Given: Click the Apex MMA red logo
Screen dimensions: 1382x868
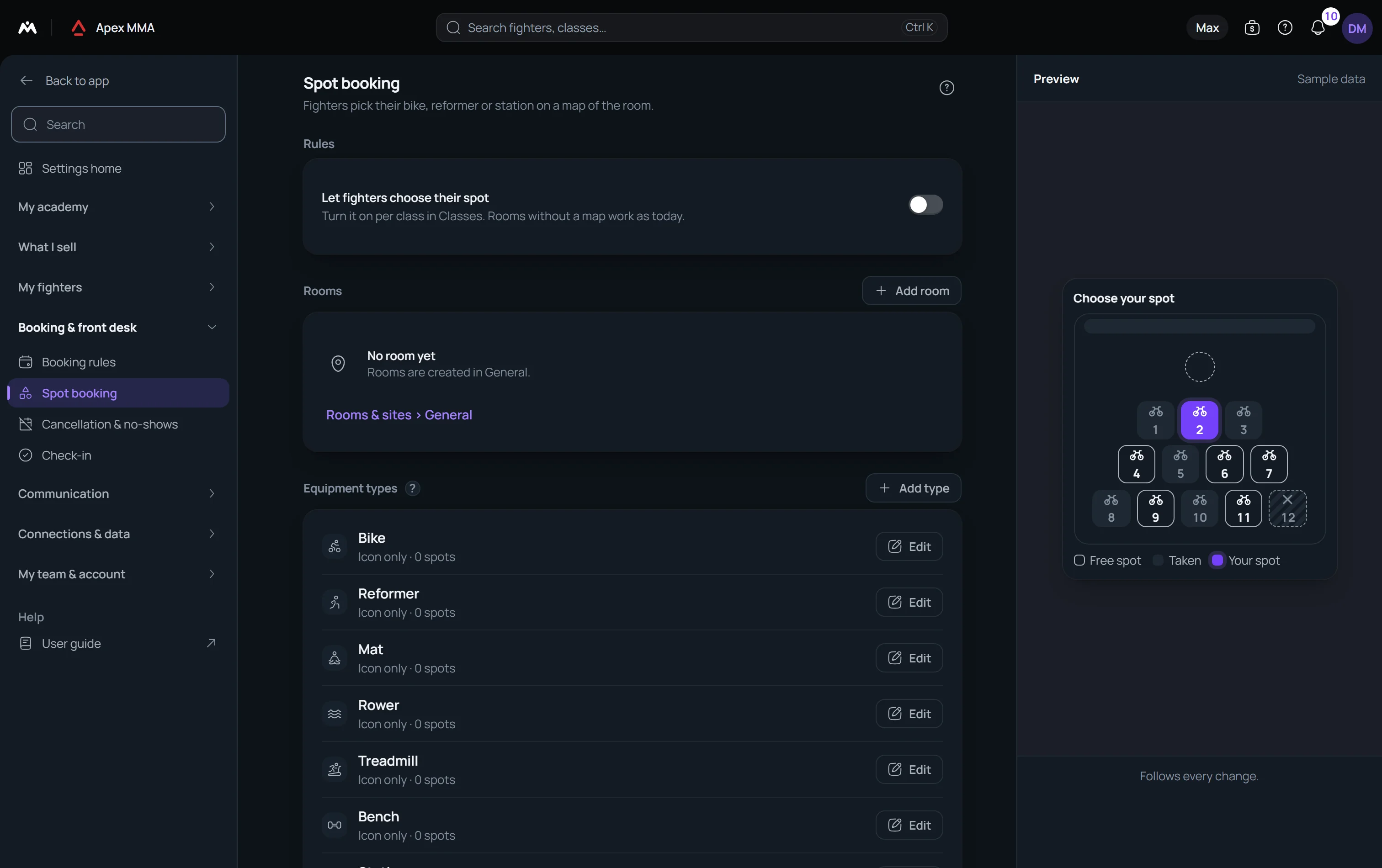Looking at the screenshot, I should 78,27.
